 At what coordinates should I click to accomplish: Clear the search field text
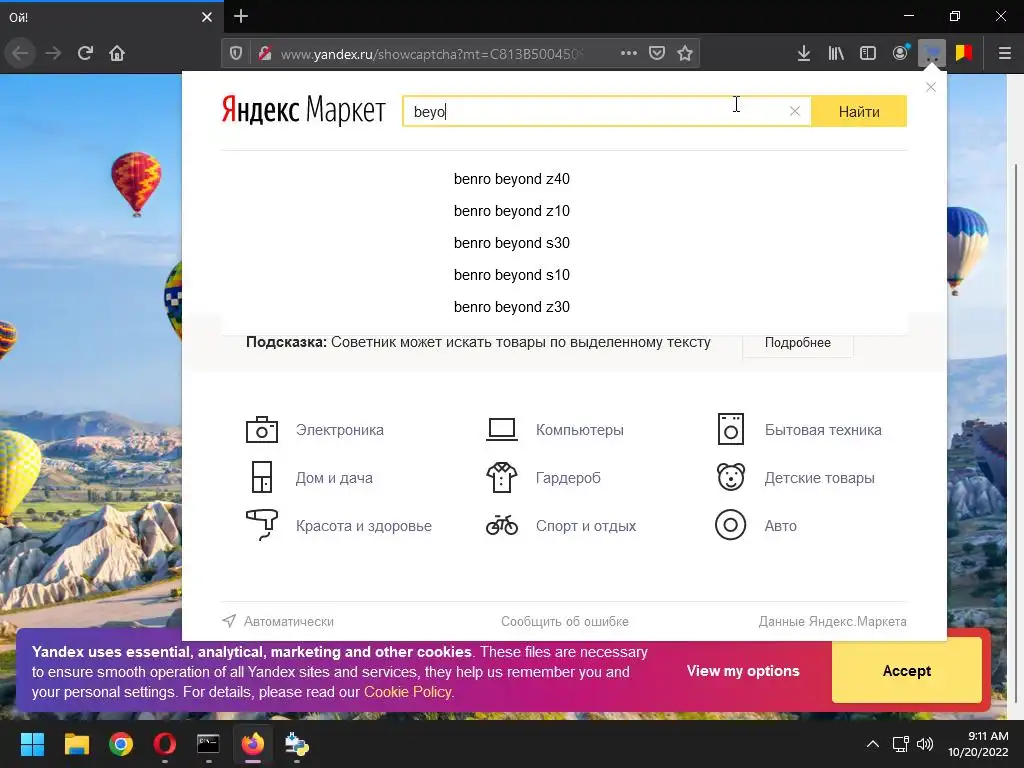(x=795, y=111)
